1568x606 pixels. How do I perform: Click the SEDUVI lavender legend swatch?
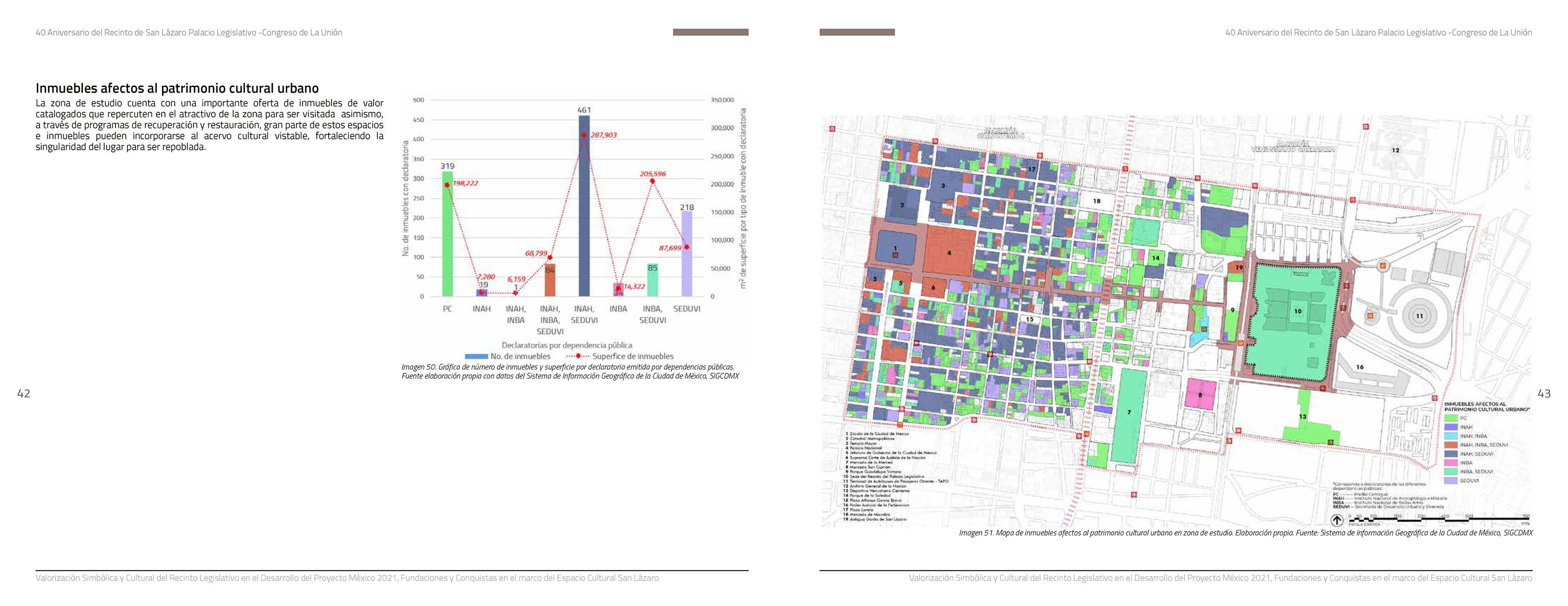1451,481
